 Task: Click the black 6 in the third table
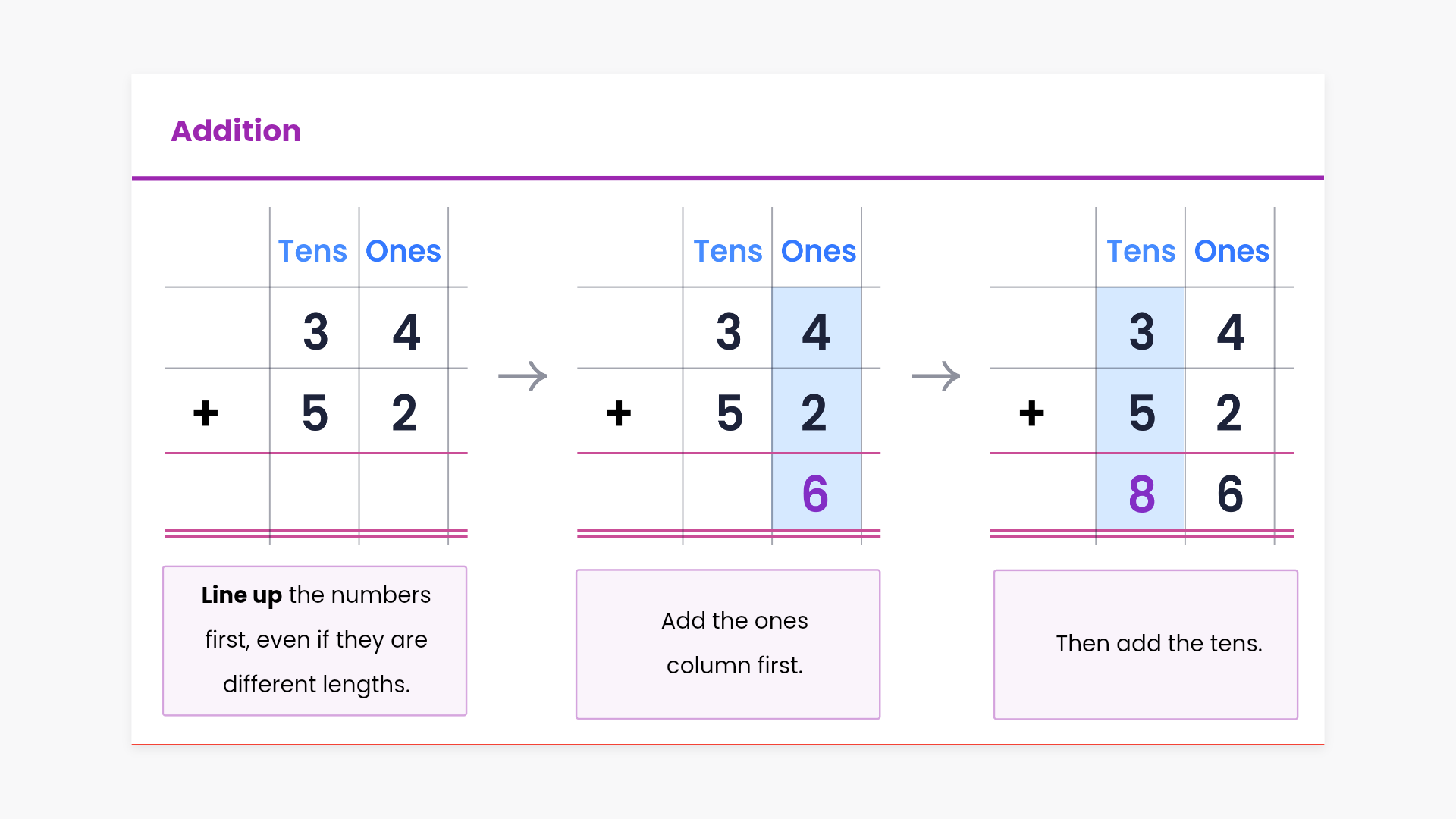1230,494
